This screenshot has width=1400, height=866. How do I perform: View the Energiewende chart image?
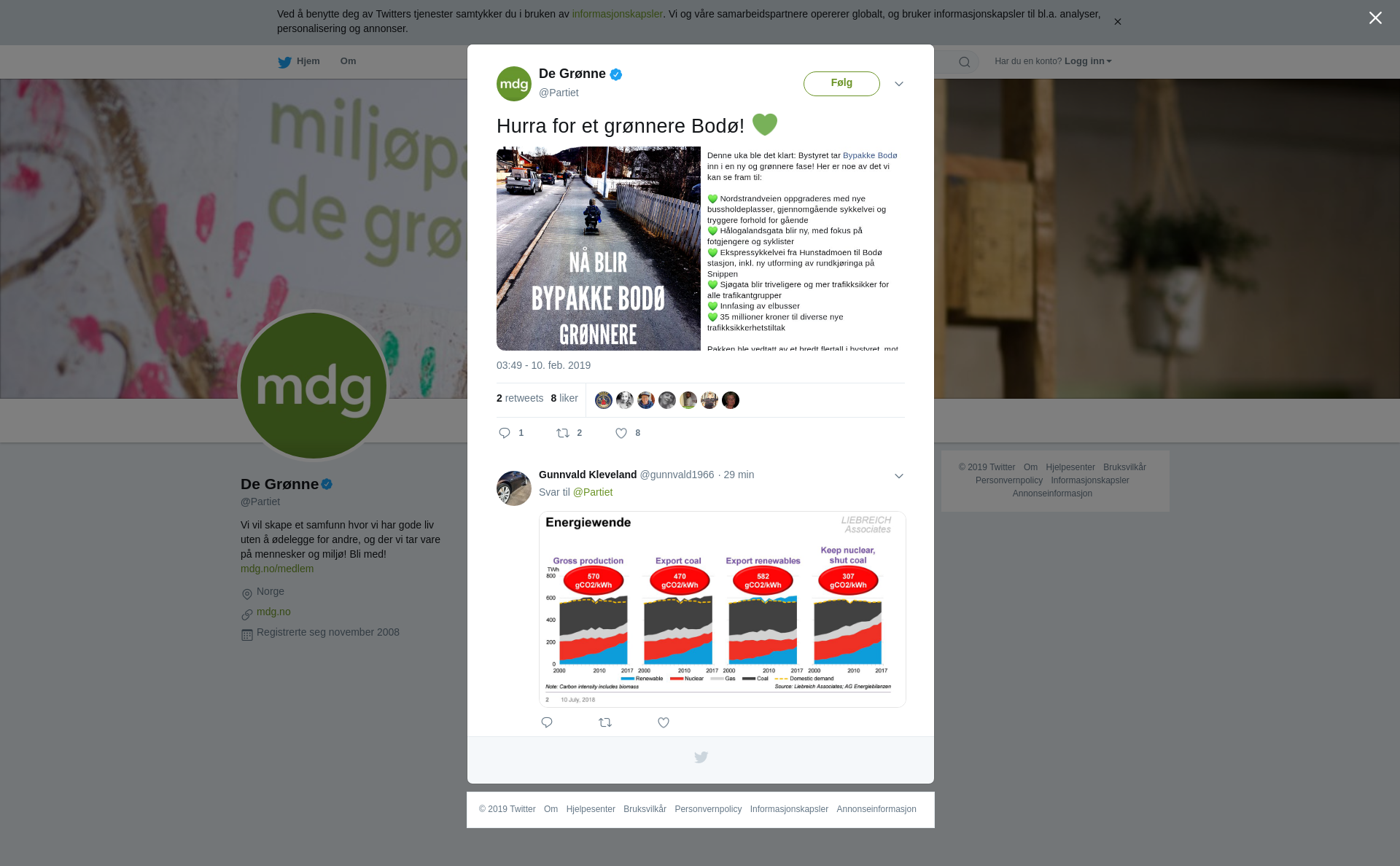coord(723,609)
